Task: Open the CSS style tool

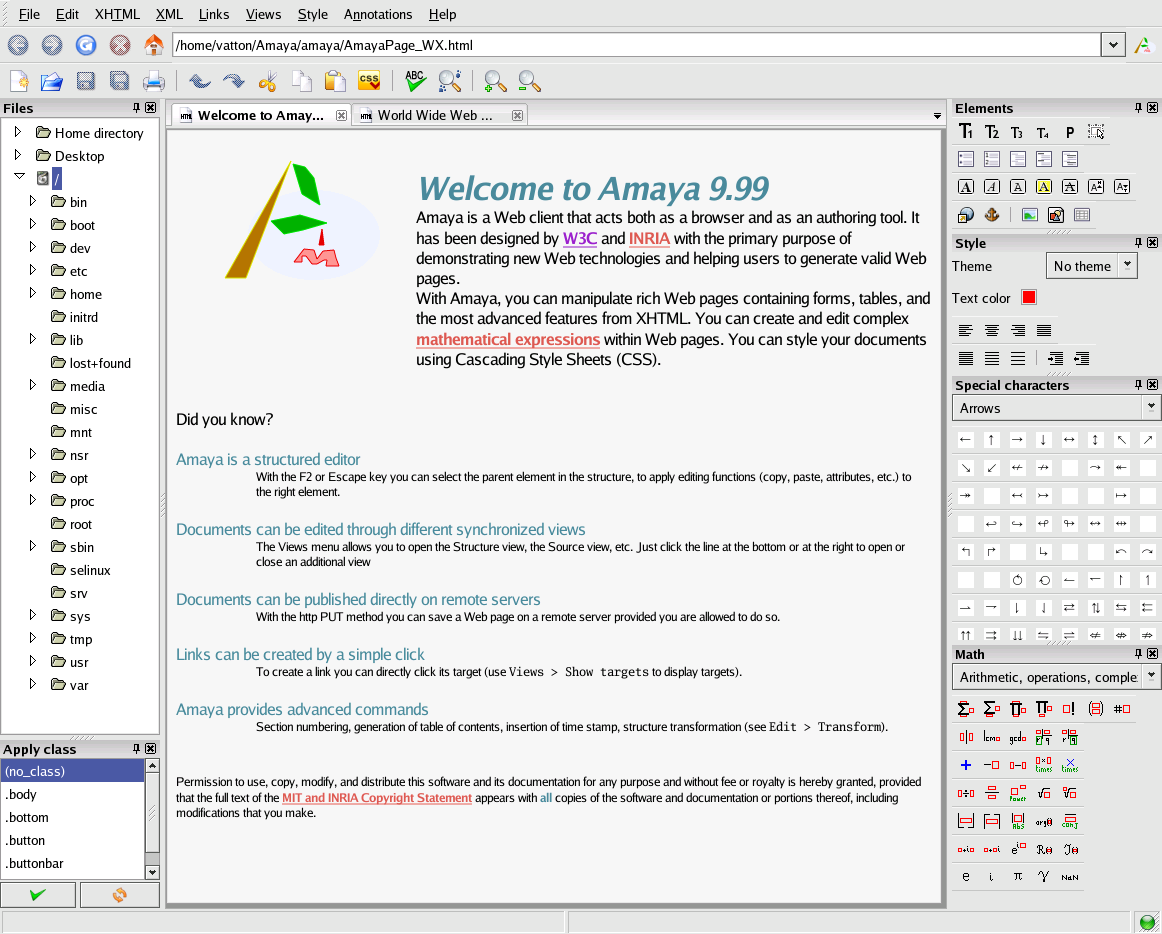Action: pos(368,79)
